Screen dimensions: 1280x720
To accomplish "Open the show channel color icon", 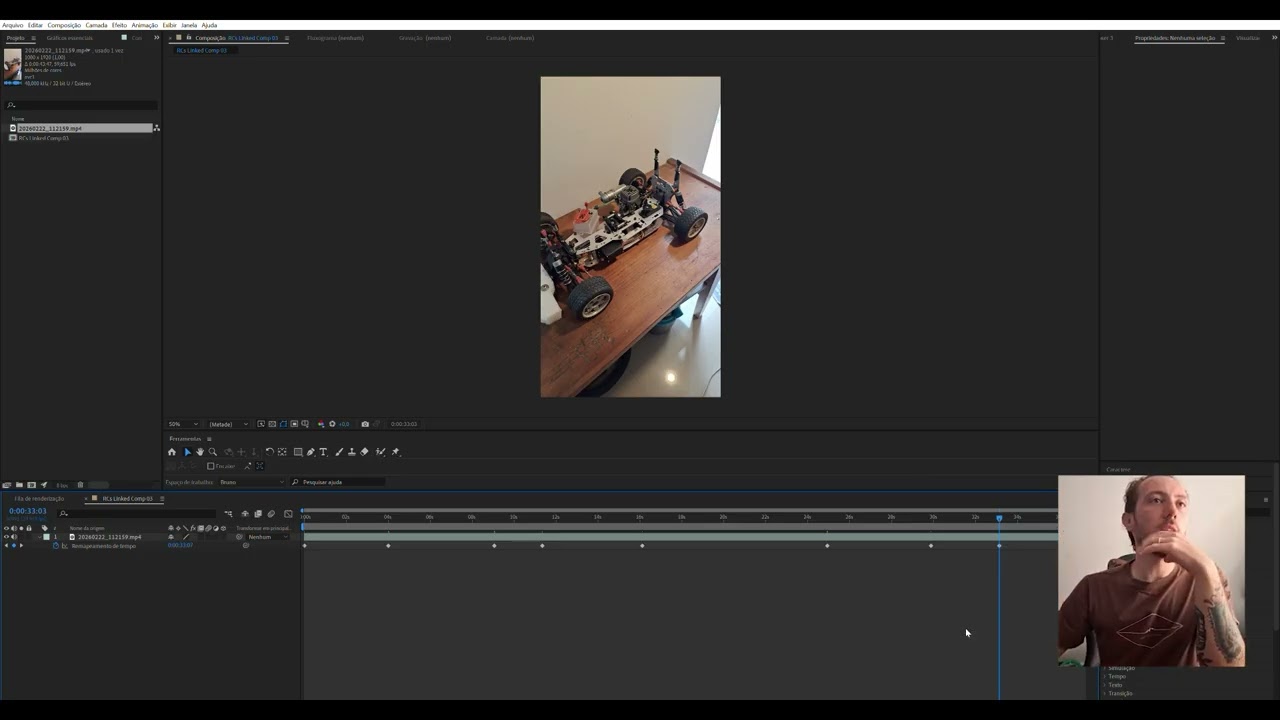I will pos(321,424).
